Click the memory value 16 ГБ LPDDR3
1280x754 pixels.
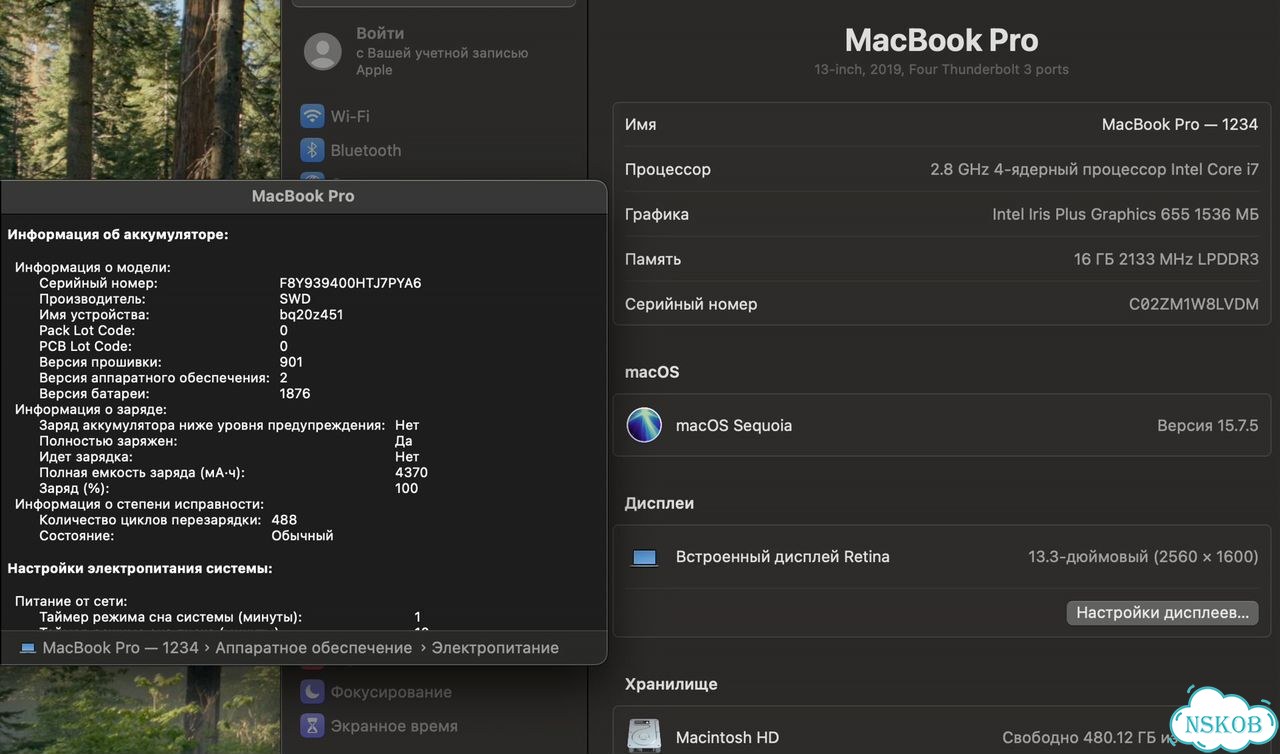pyautogui.click(x=1166, y=259)
